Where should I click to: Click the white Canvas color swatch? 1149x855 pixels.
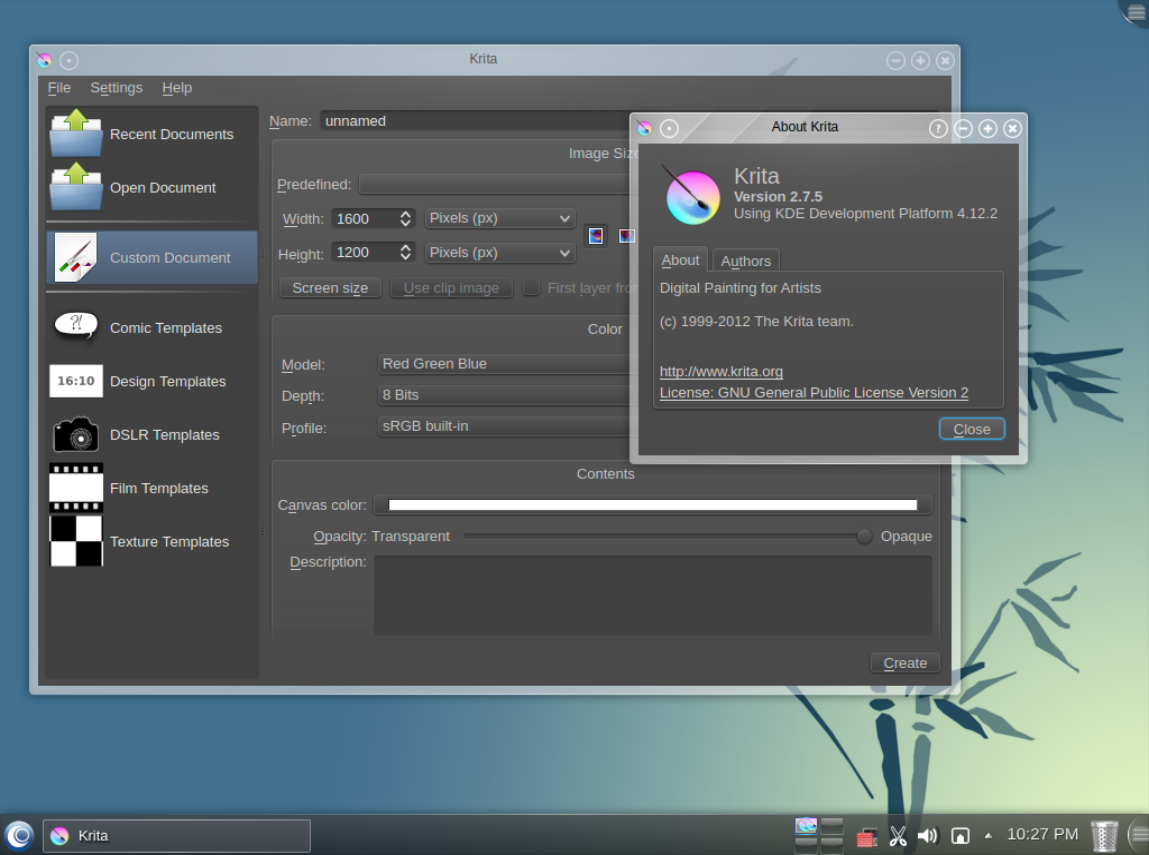(652, 505)
